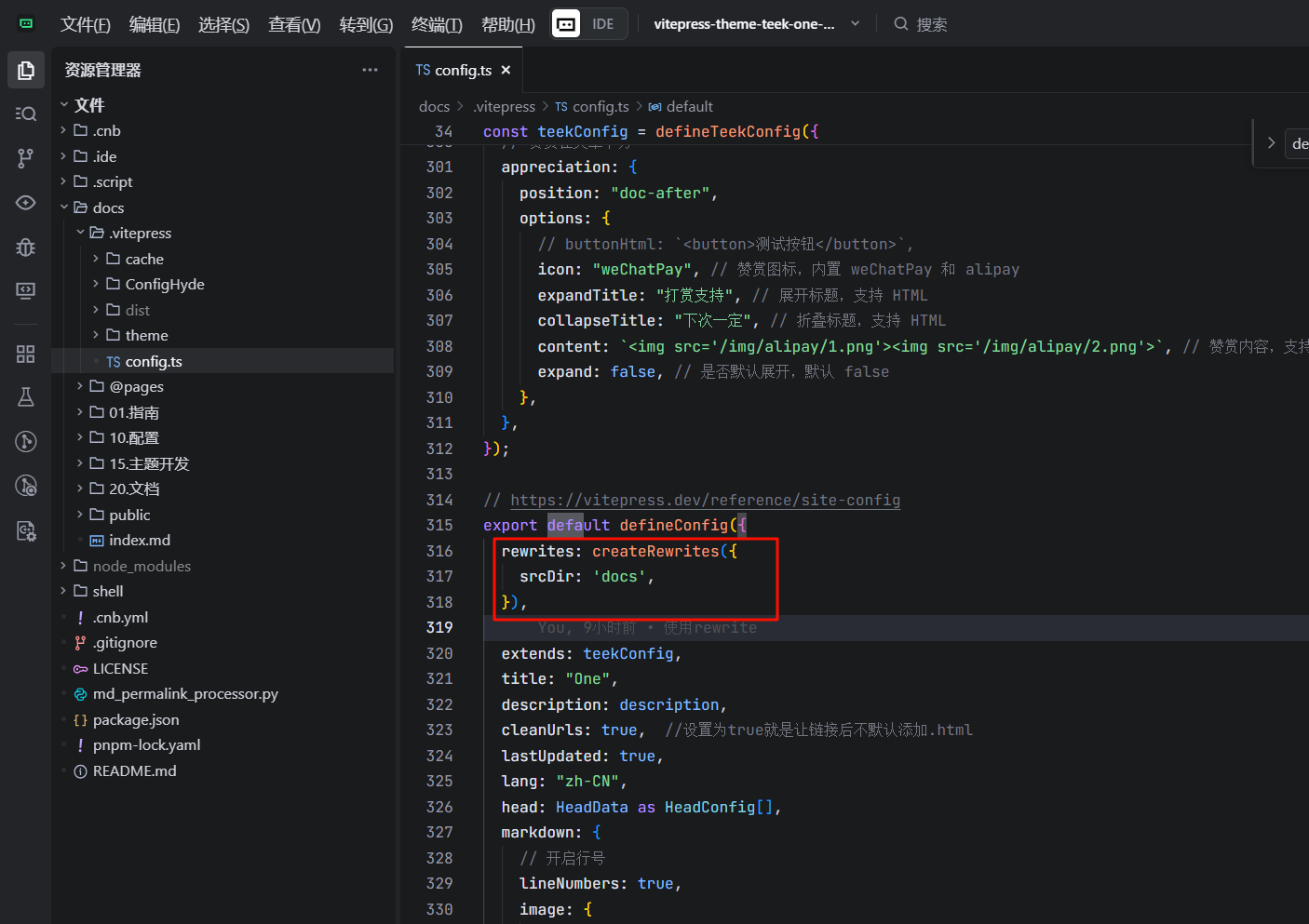Image resolution: width=1309 pixels, height=924 pixels.
Task: Click the green logo icon at top left
Action: (x=26, y=23)
